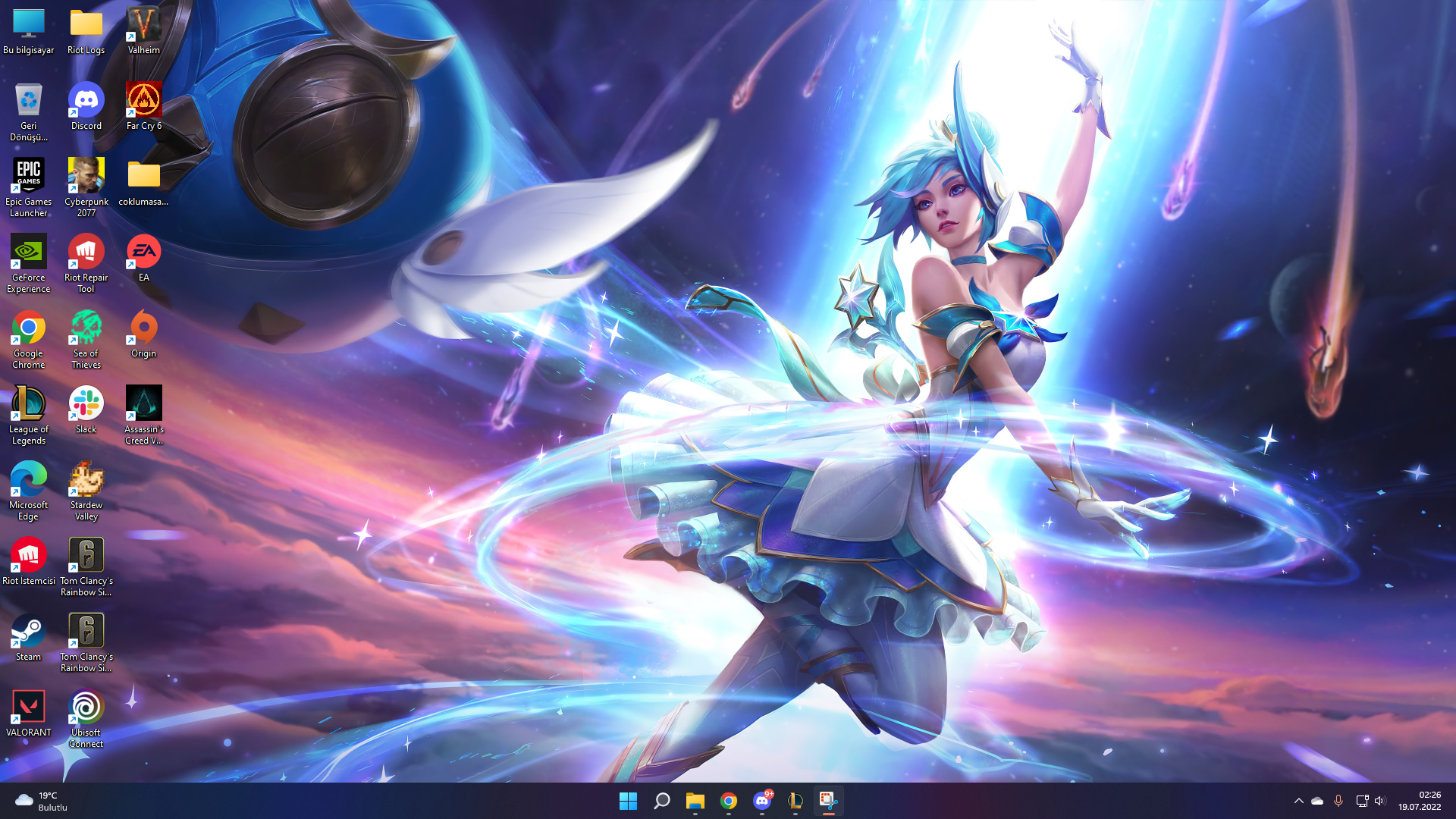Launch League of Legends desktop shortcut
The width and height of the screenshot is (1456, 819).
coord(29,416)
